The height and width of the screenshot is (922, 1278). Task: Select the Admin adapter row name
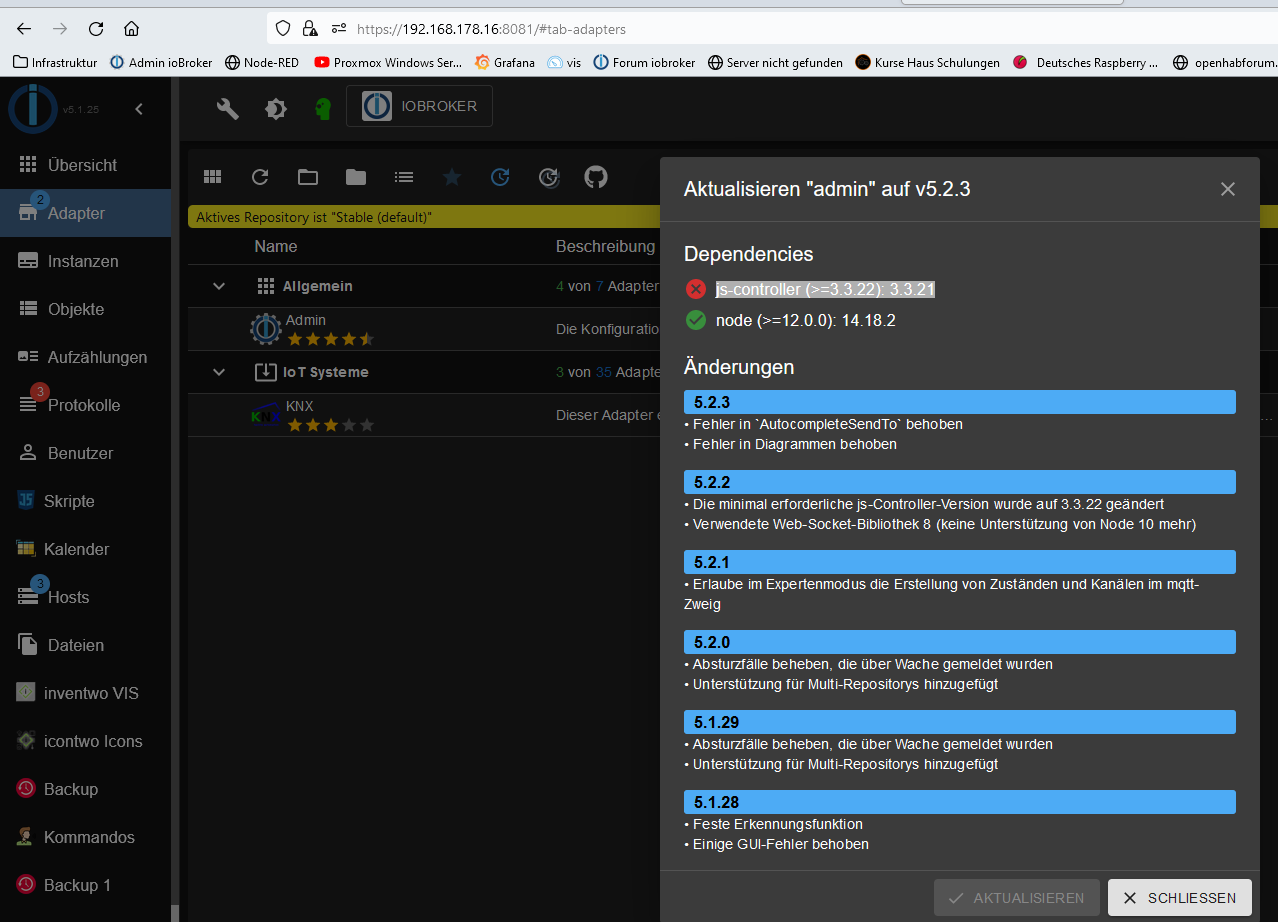coord(306,320)
